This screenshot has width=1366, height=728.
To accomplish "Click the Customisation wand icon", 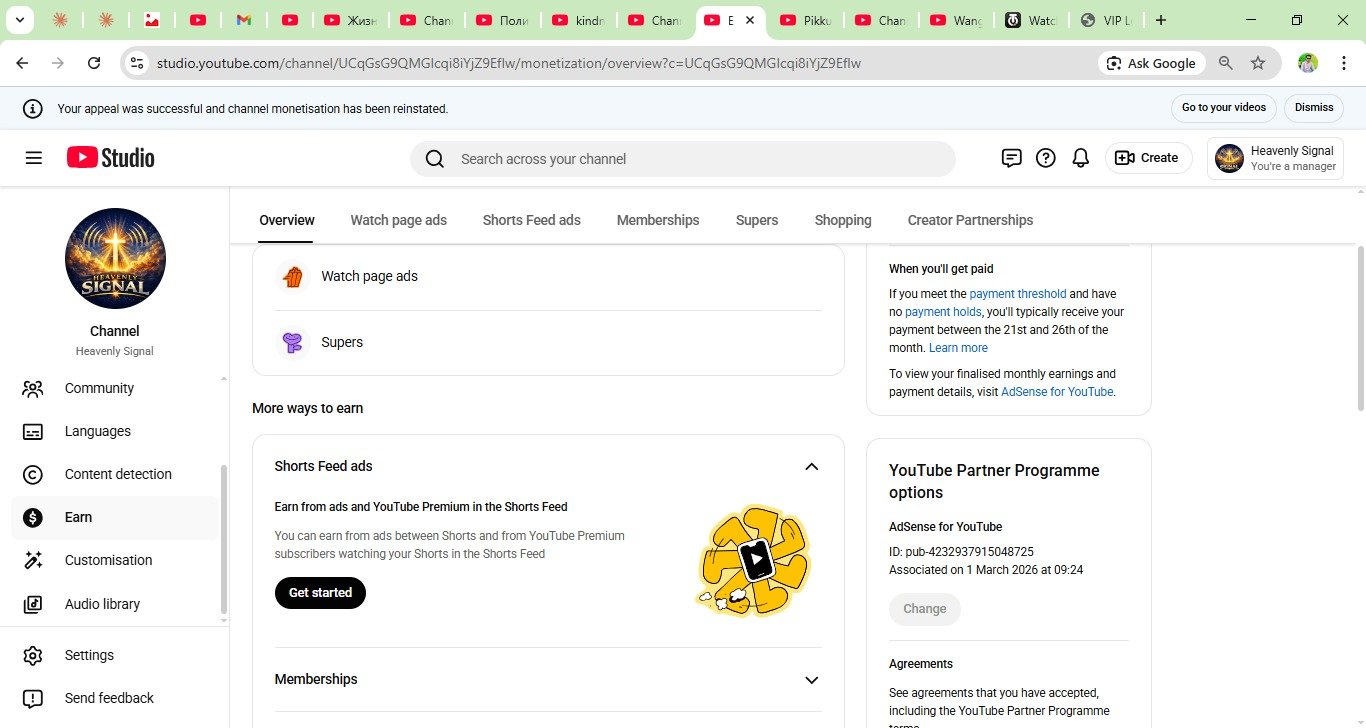I will point(33,561).
